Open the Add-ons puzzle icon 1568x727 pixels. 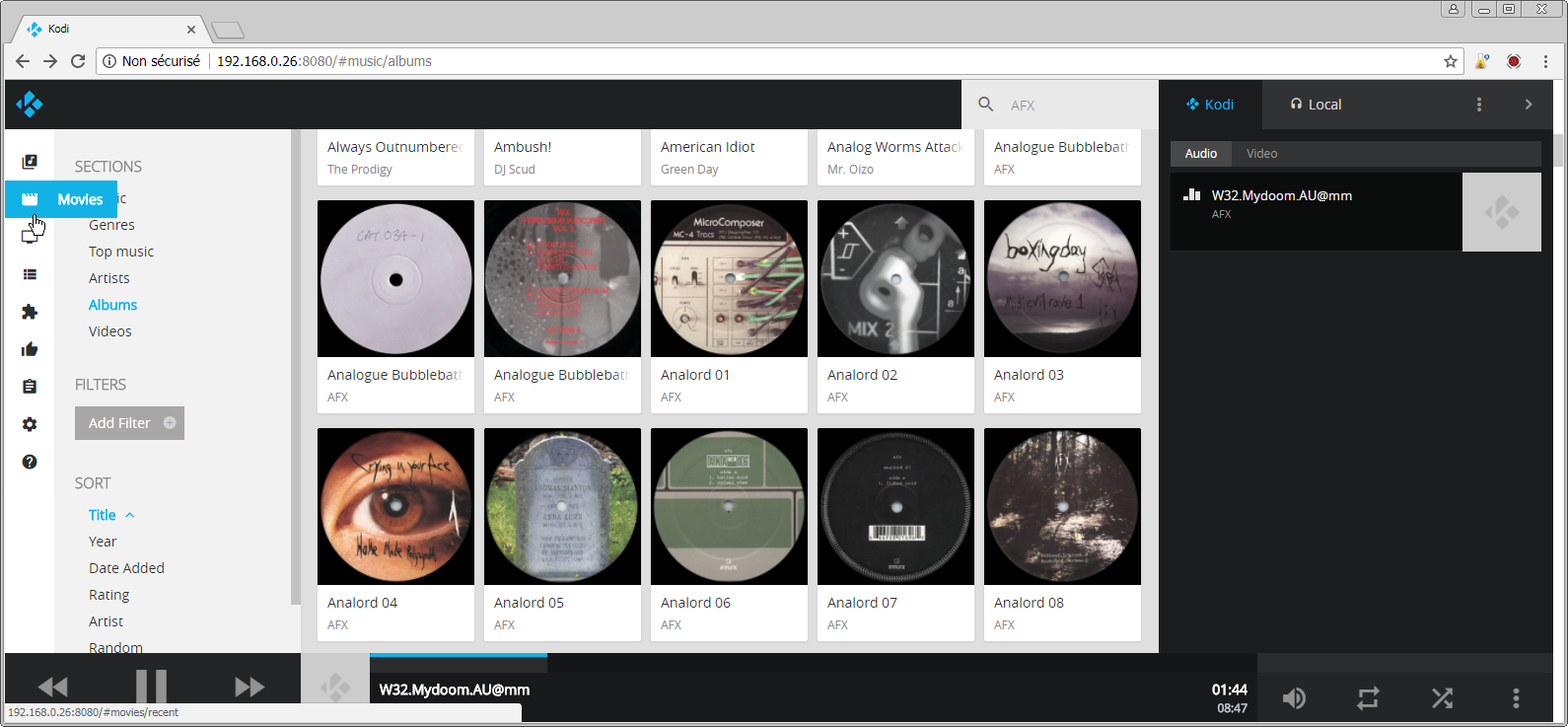click(30, 312)
